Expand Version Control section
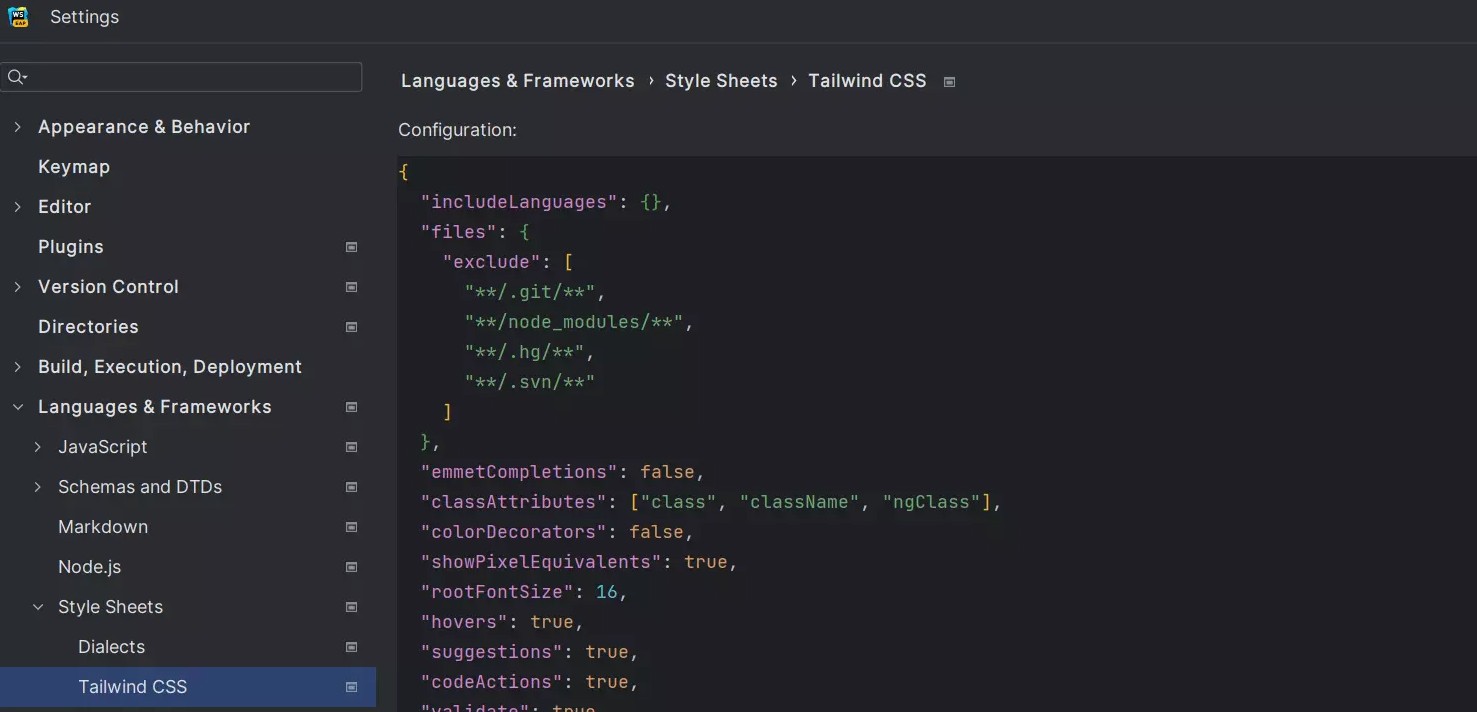 pyautogui.click(x=17, y=287)
